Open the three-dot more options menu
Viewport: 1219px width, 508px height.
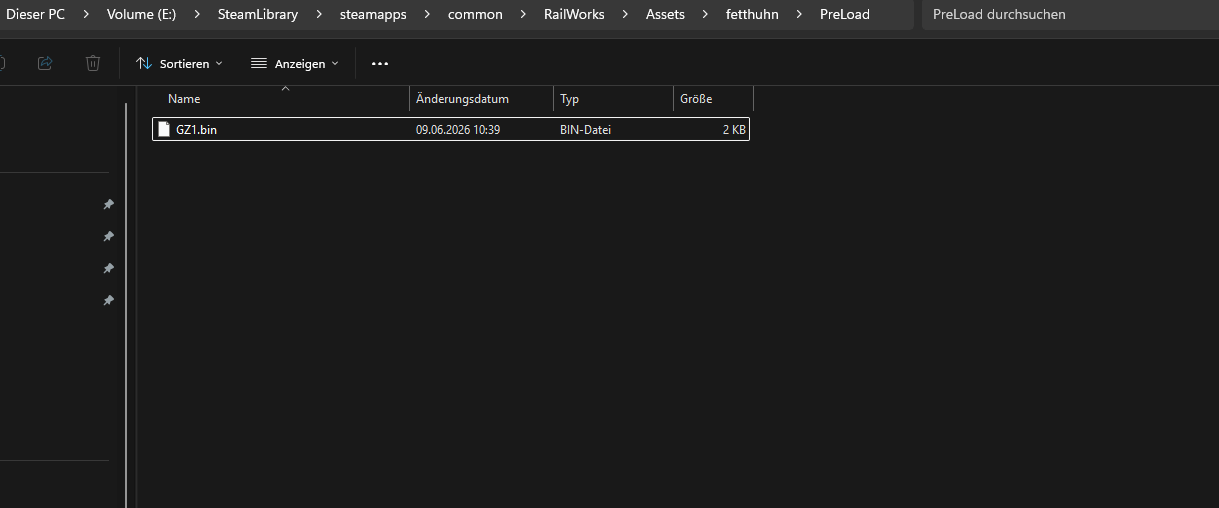379,63
